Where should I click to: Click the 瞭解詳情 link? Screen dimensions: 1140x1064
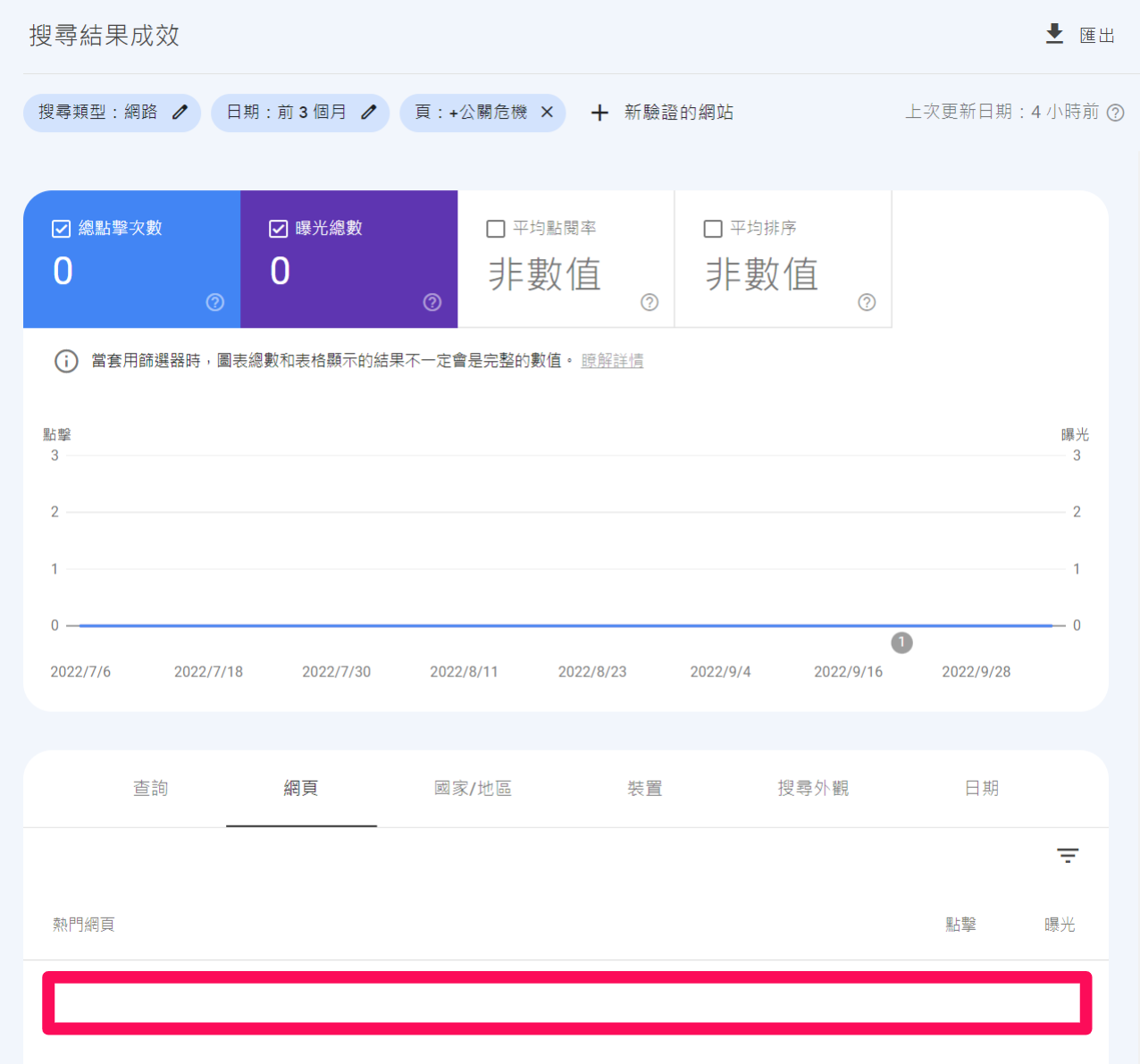click(612, 361)
